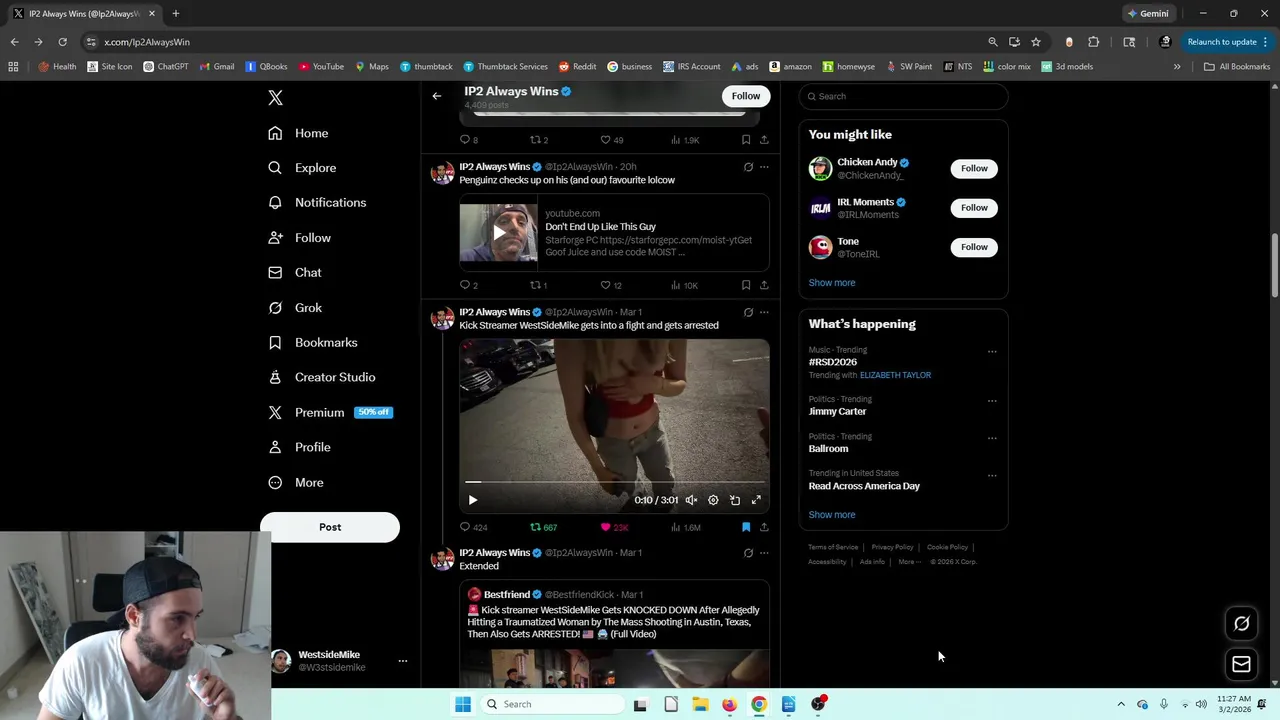The image size is (1280, 720).
Task: Bookmark the Penguinz post
Action: coord(746,285)
